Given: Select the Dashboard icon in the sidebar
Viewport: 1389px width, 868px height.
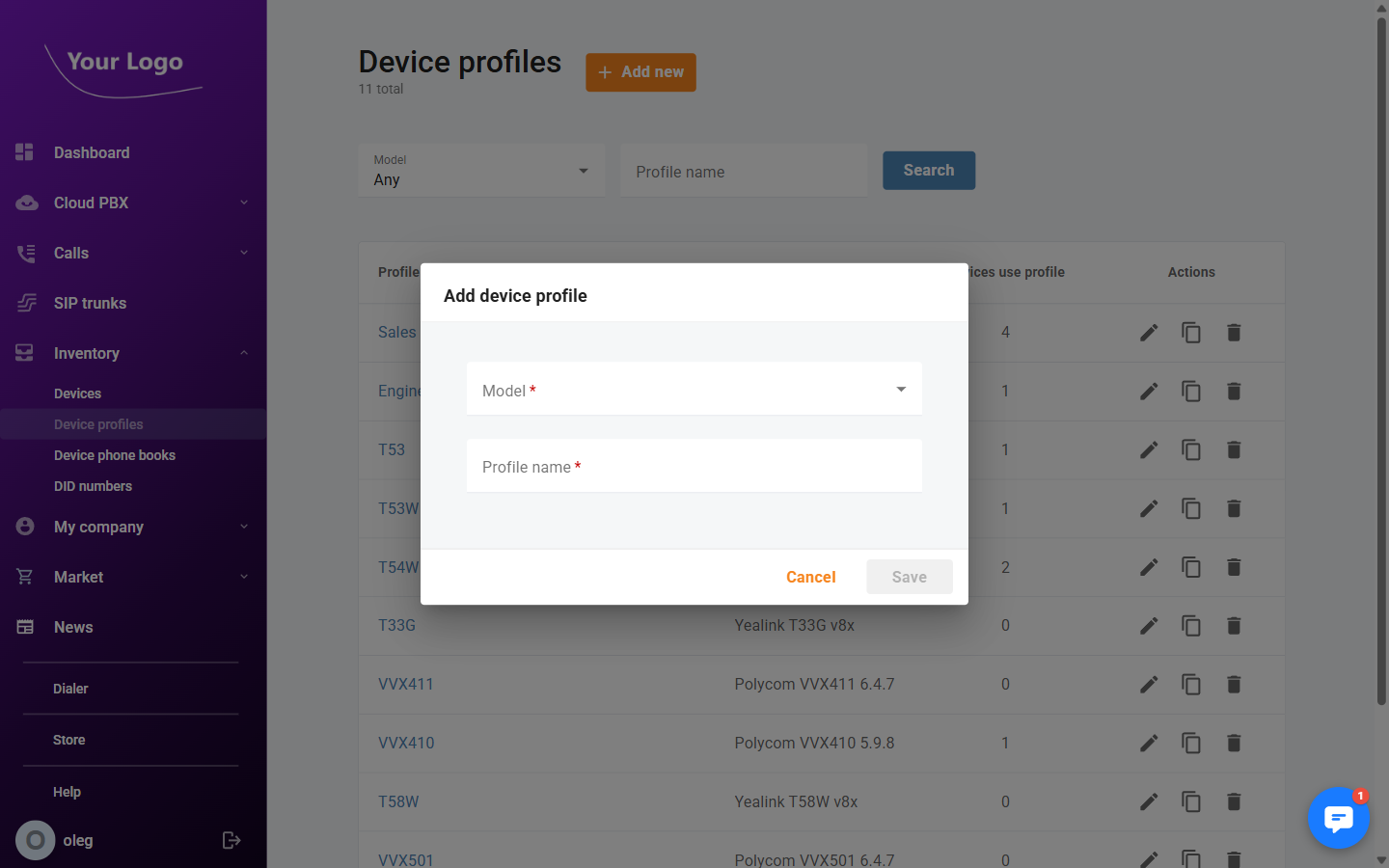Looking at the screenshot, I should pos(23,152).
